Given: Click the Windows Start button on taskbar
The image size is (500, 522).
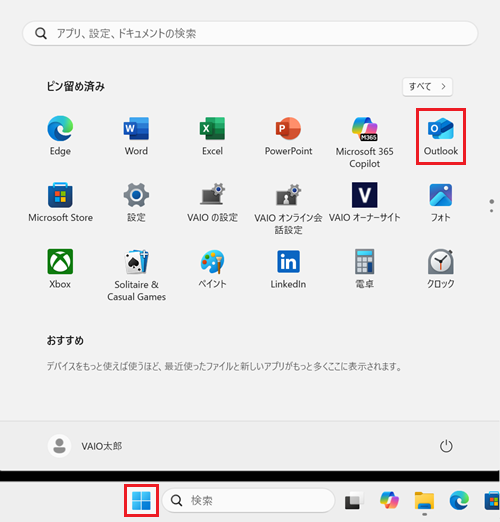Looking at the screenshot, I should click(141, 500).
